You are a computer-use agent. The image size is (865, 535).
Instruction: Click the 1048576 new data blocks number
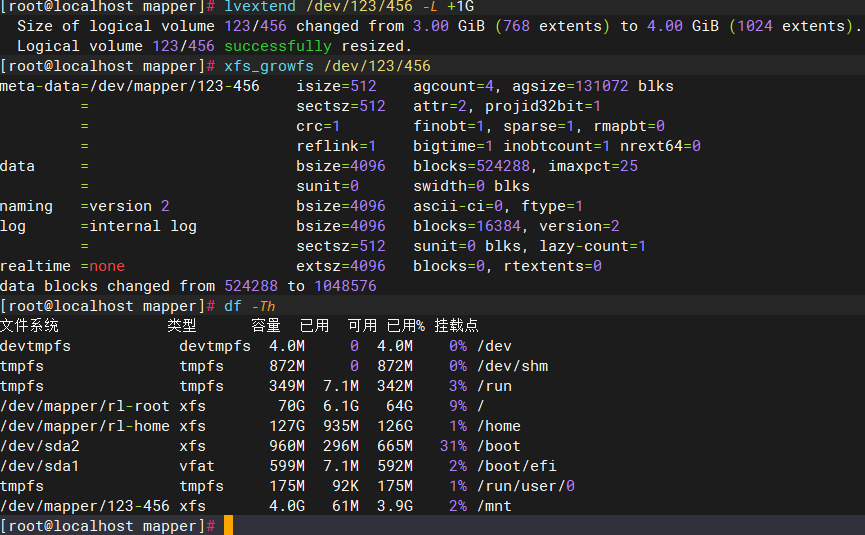(x=345, y=286)
